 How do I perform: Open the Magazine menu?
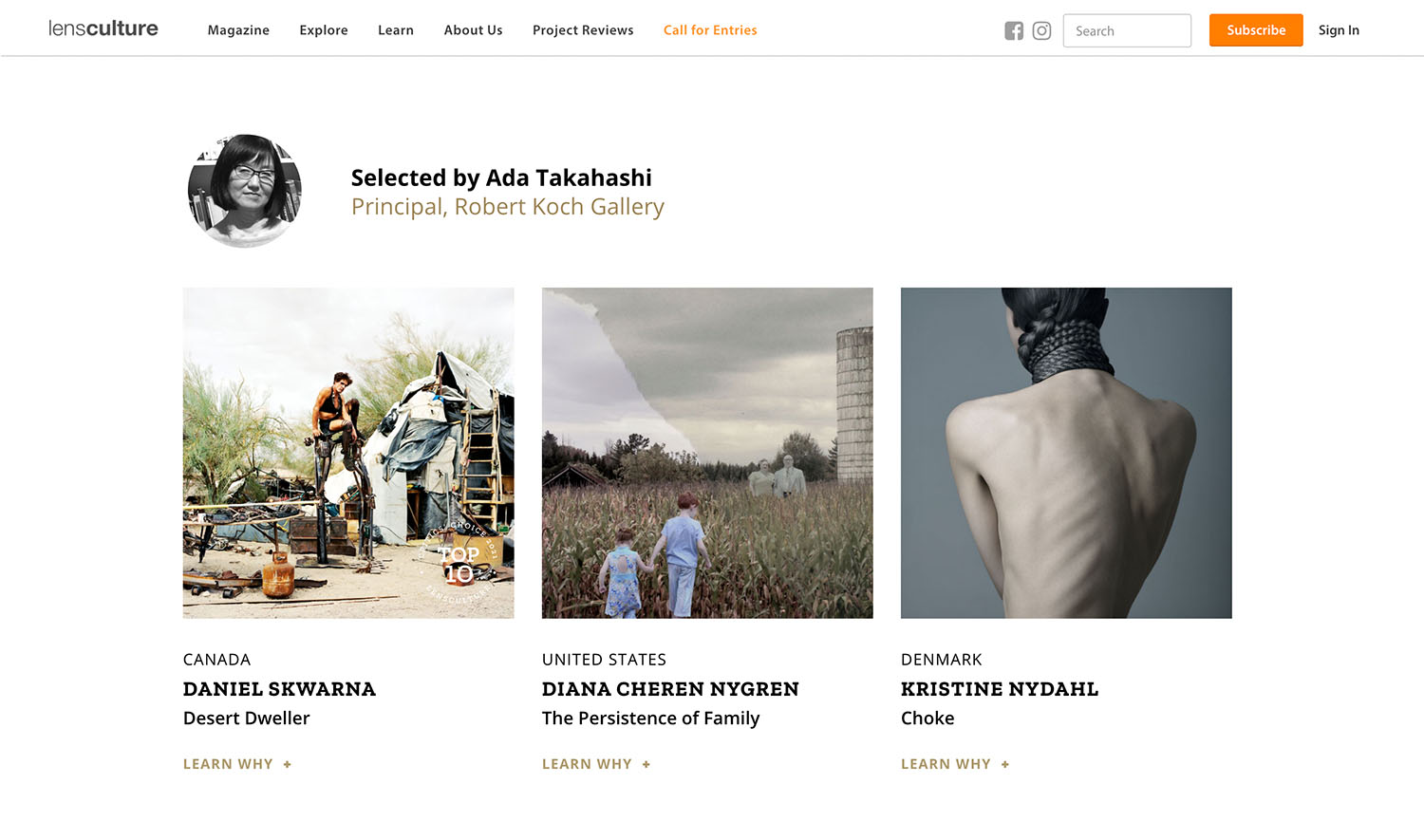click(x=238, y=30)
